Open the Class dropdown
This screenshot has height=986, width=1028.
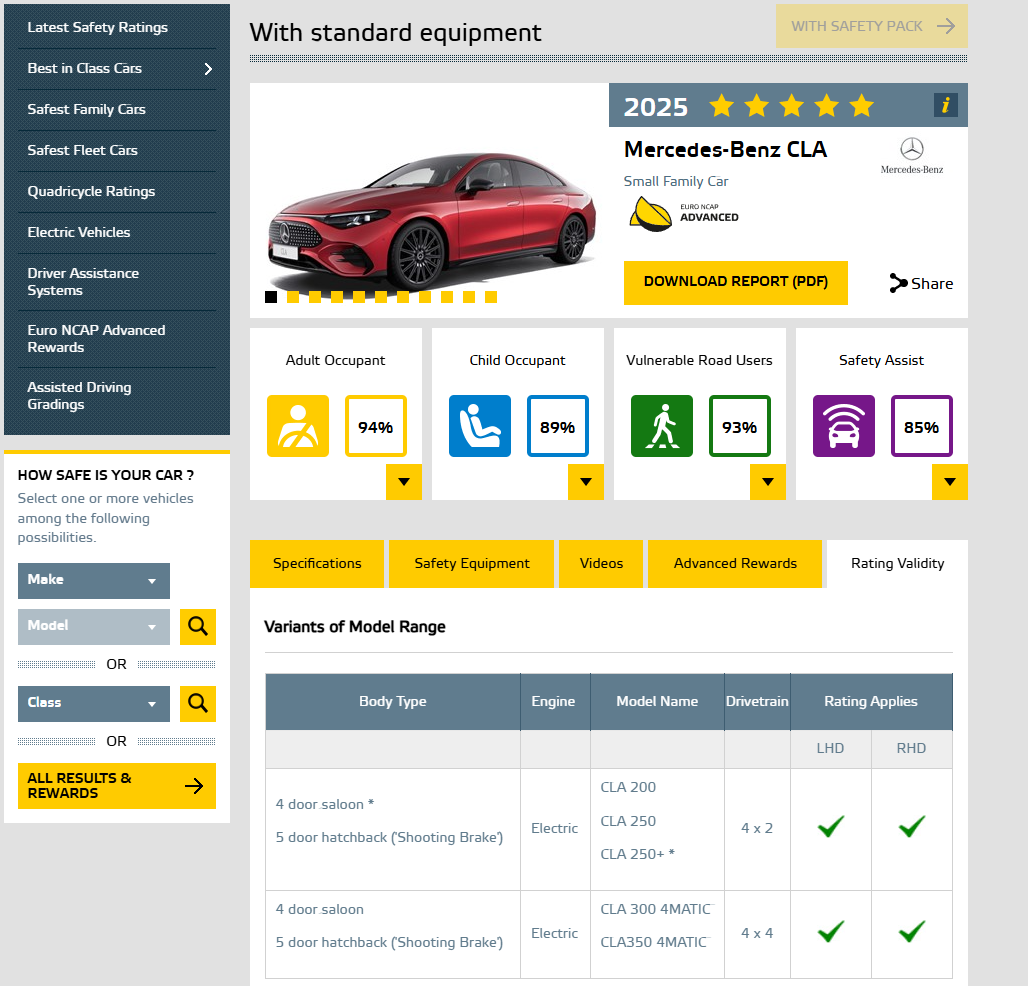(94, 703)
